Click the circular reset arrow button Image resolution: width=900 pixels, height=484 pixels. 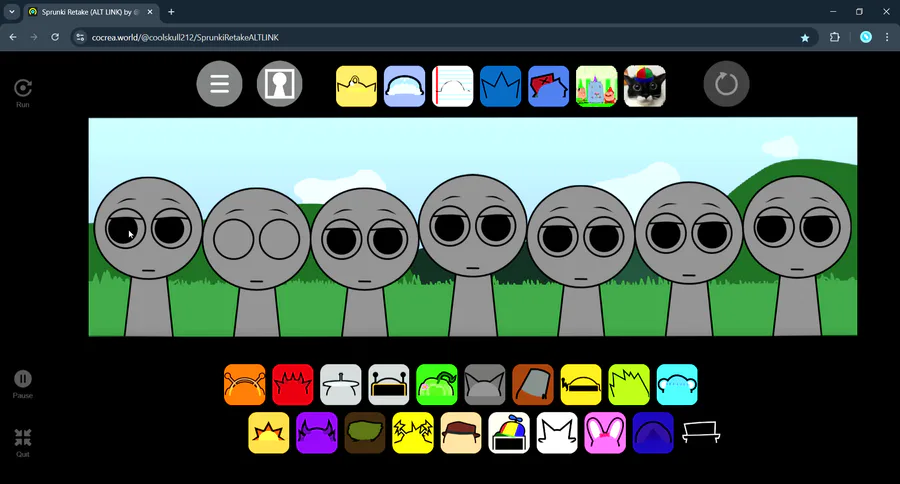(x=726, y=84)
